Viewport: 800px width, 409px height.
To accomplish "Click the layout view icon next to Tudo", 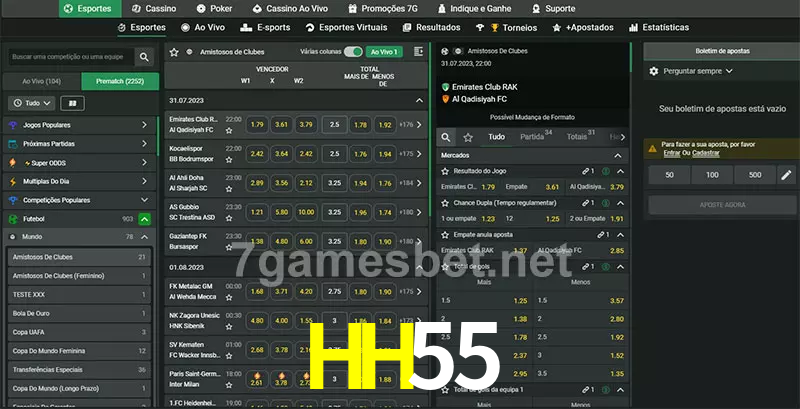I will point(72,103).
